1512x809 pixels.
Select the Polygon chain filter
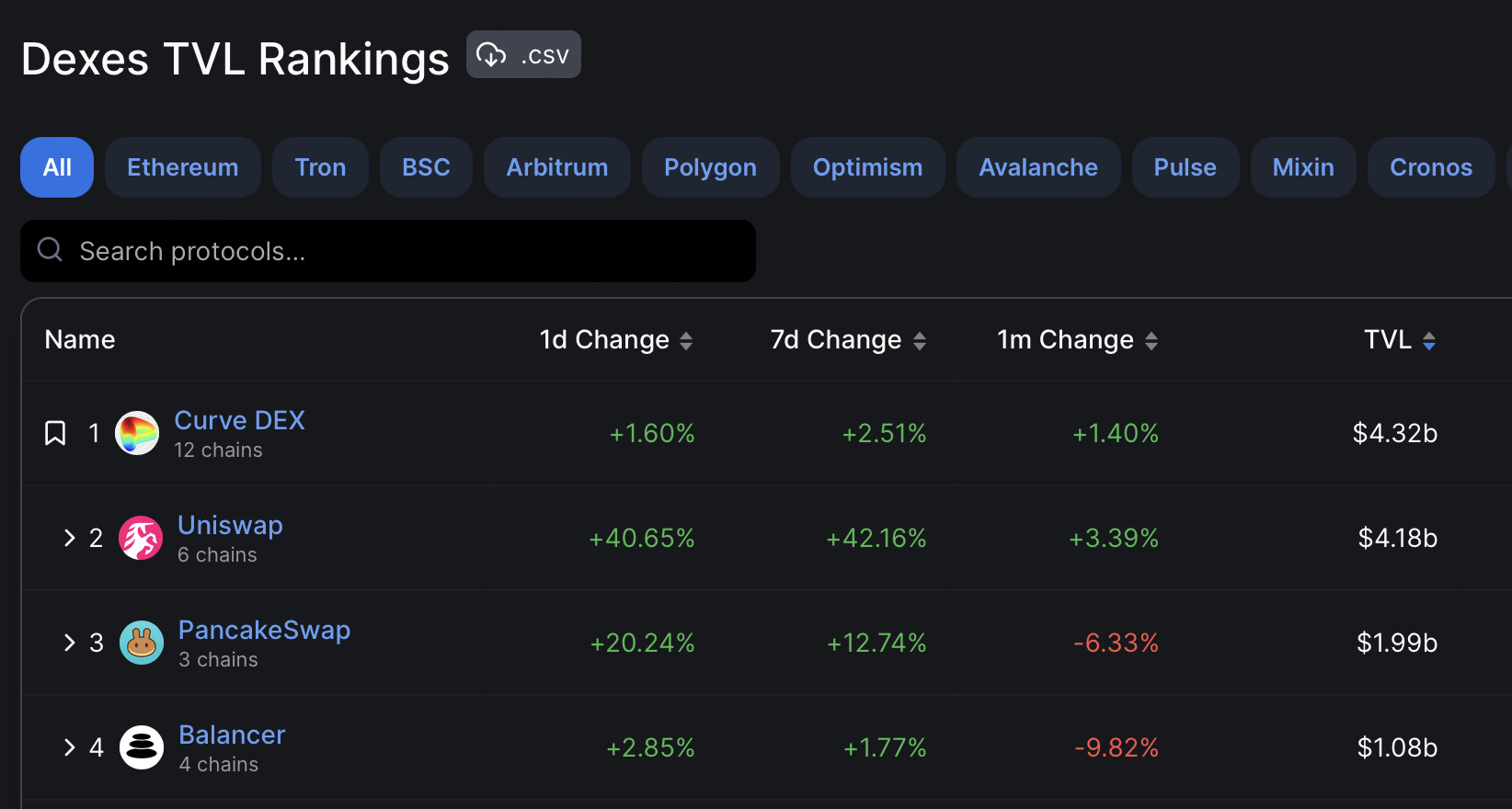[x=710, y=167]
